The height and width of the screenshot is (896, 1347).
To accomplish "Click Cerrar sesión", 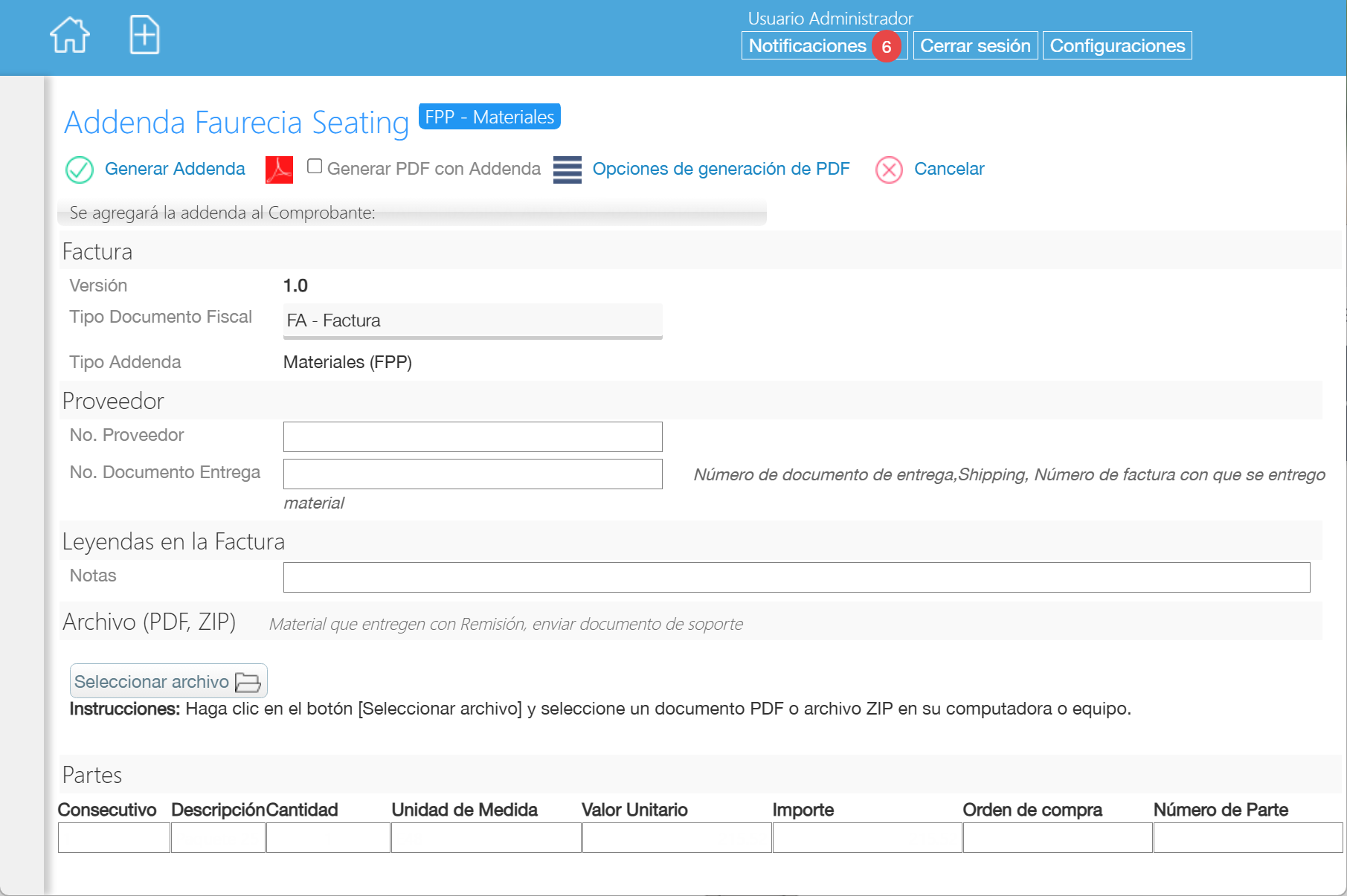I will tap(975, 45).
